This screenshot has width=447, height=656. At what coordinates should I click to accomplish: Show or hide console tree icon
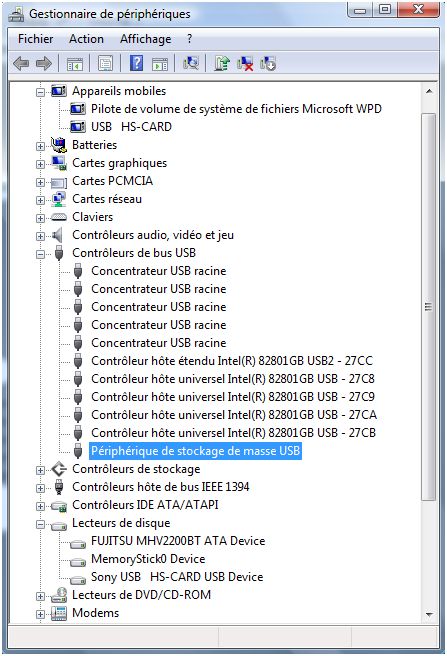click(x=75, y=64)
